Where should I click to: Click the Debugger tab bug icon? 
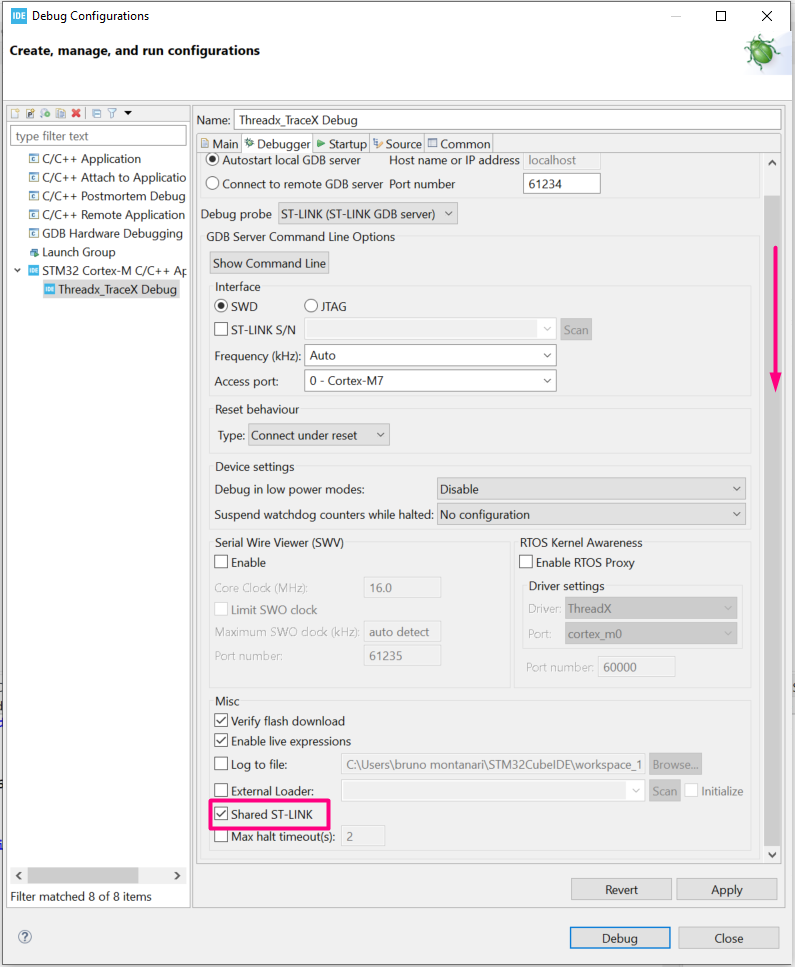249,143
